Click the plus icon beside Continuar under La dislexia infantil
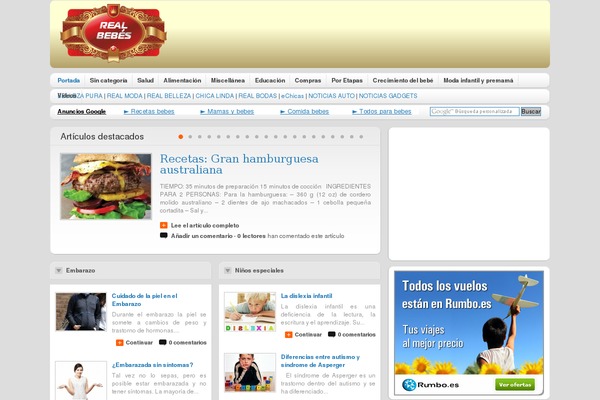The height and width of the screenshot is (400, 600). (289, 335)
